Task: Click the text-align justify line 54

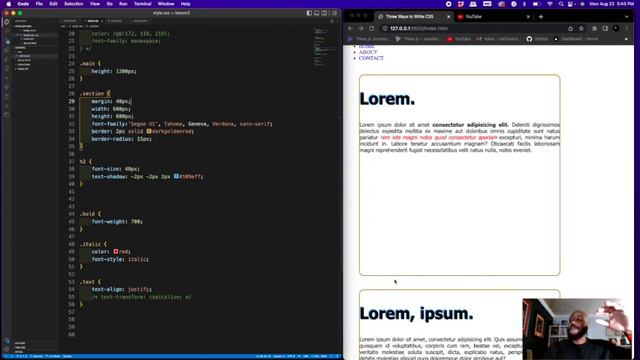Action: (122, 289)
